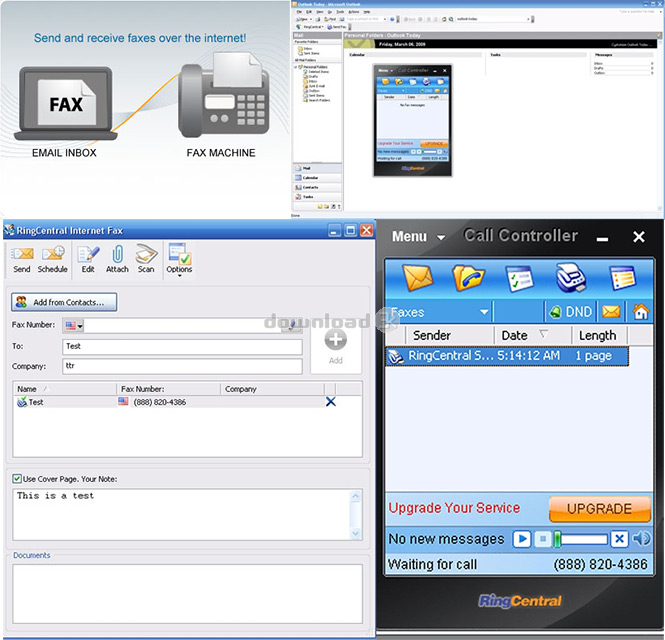Toggle DND do-not-disturb mode
Viewport: 665px width, 640px height.
[570, 312]
